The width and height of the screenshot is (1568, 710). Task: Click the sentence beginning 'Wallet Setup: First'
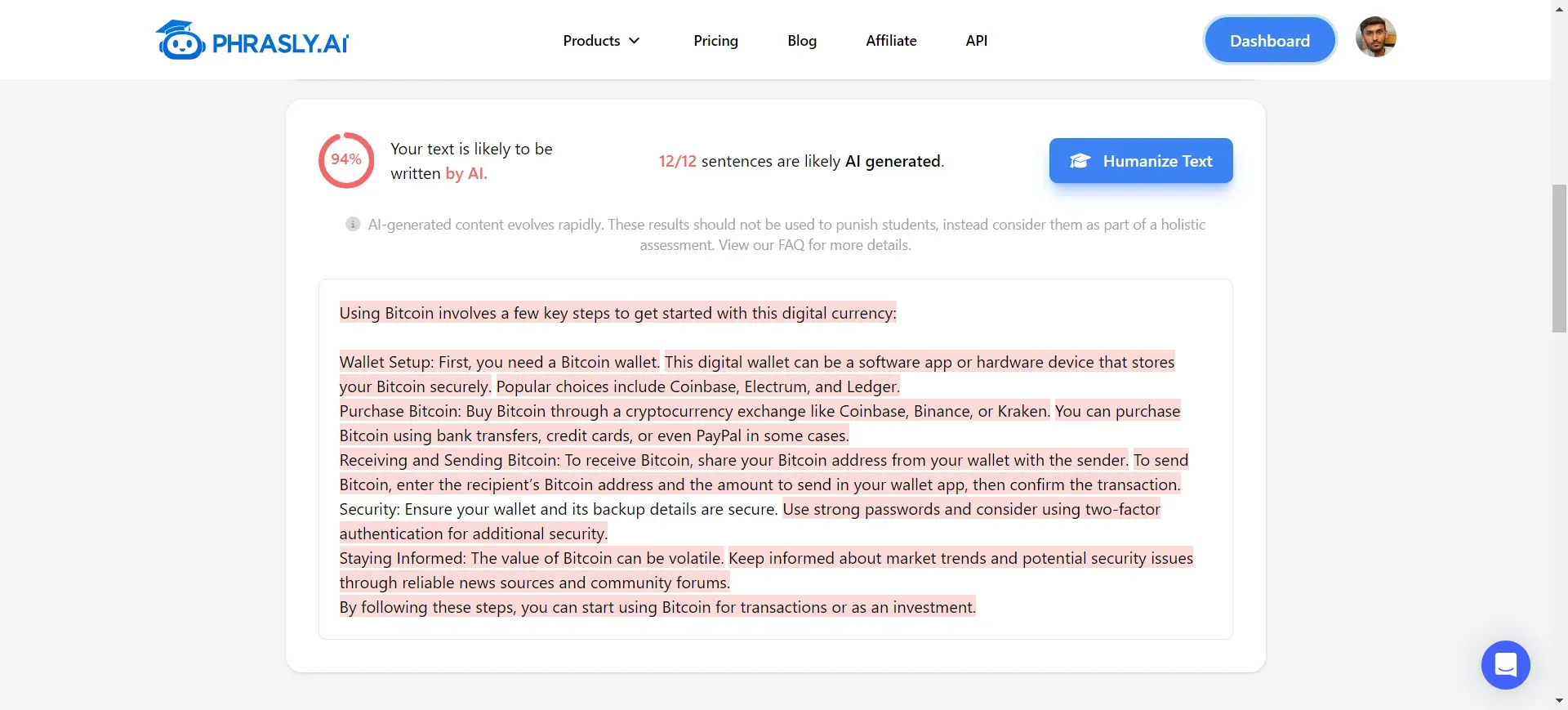tap(499, 362)
